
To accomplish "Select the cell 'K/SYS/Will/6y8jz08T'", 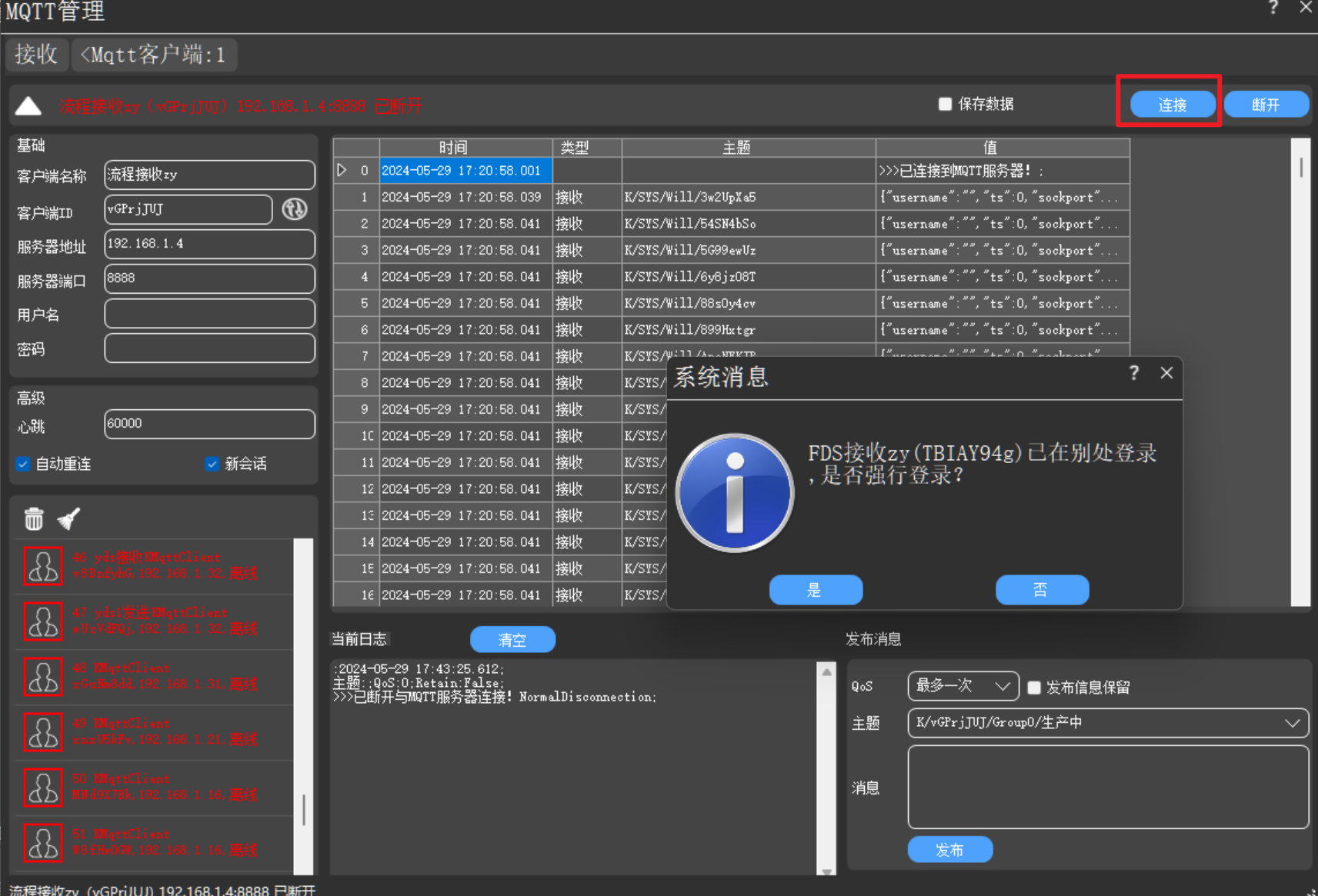I will coord(749,277).
